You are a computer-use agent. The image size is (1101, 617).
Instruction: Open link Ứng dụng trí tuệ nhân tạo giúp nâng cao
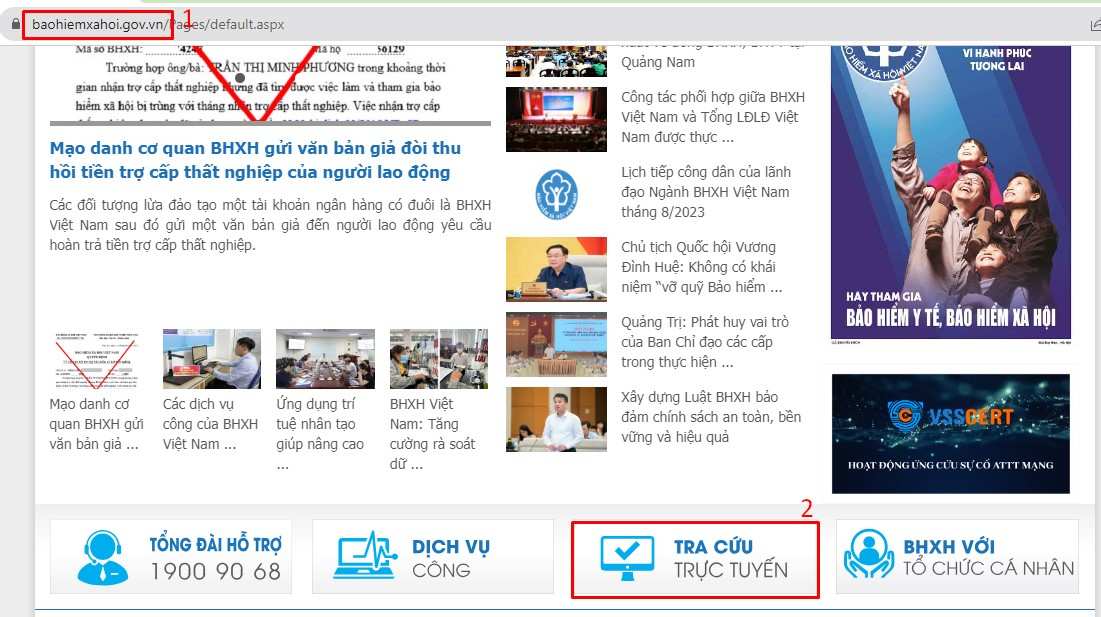[320, 434]
